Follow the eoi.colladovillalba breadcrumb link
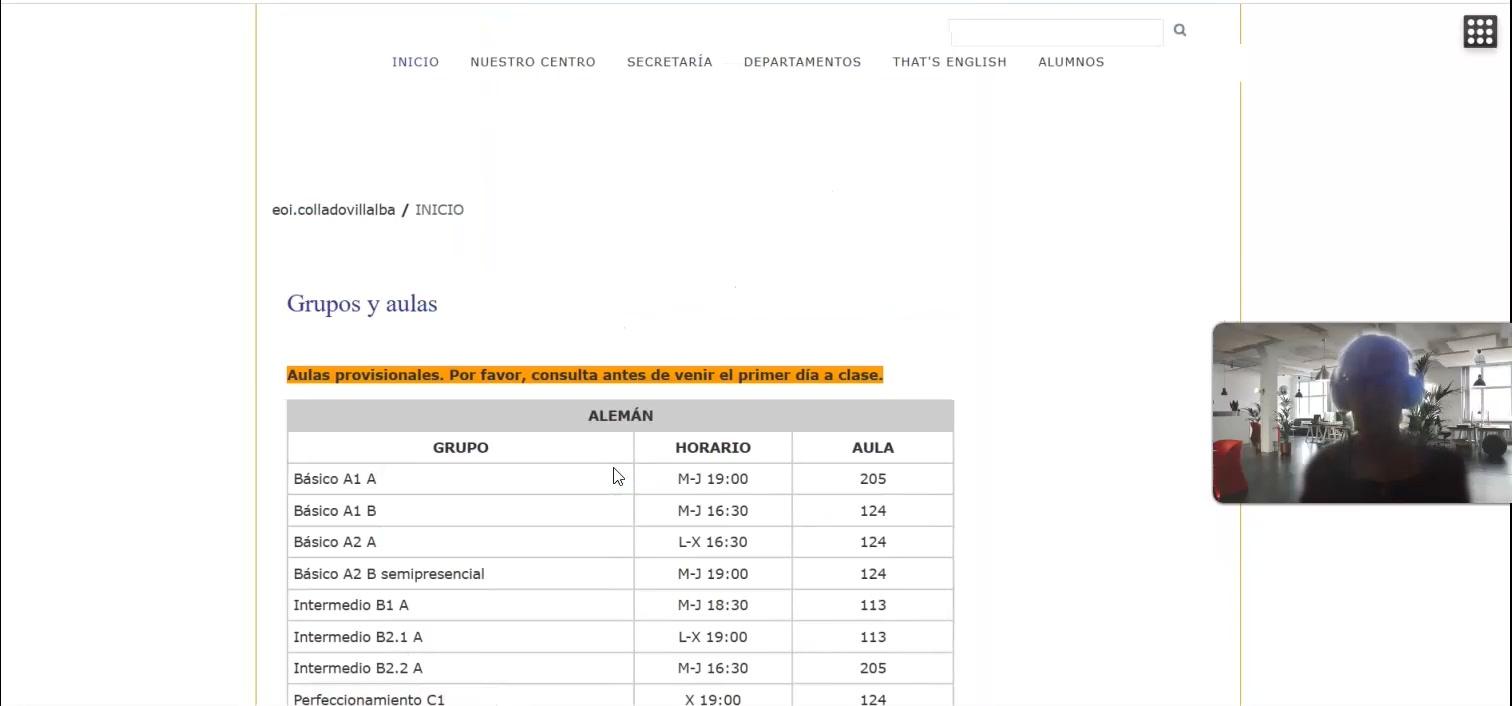The height and width of the screenshot is (706, 1512). (x=334, y=210)
